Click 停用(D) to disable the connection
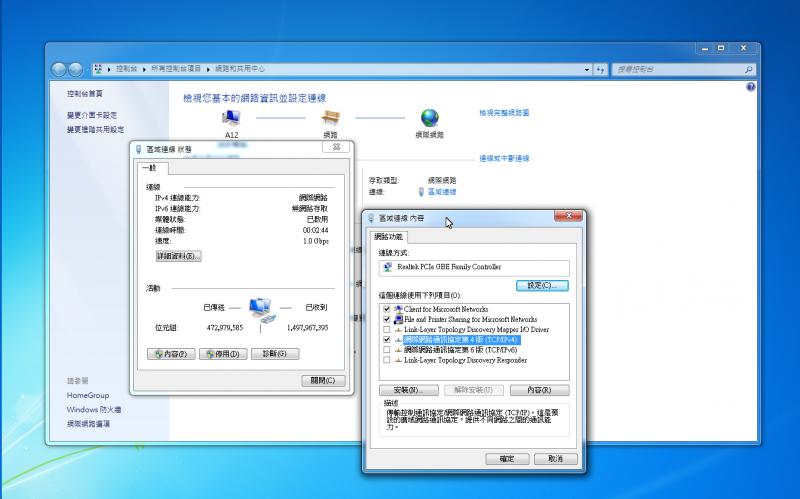Image resolution: width=800 pixels, height=499 pixels. 223,354
